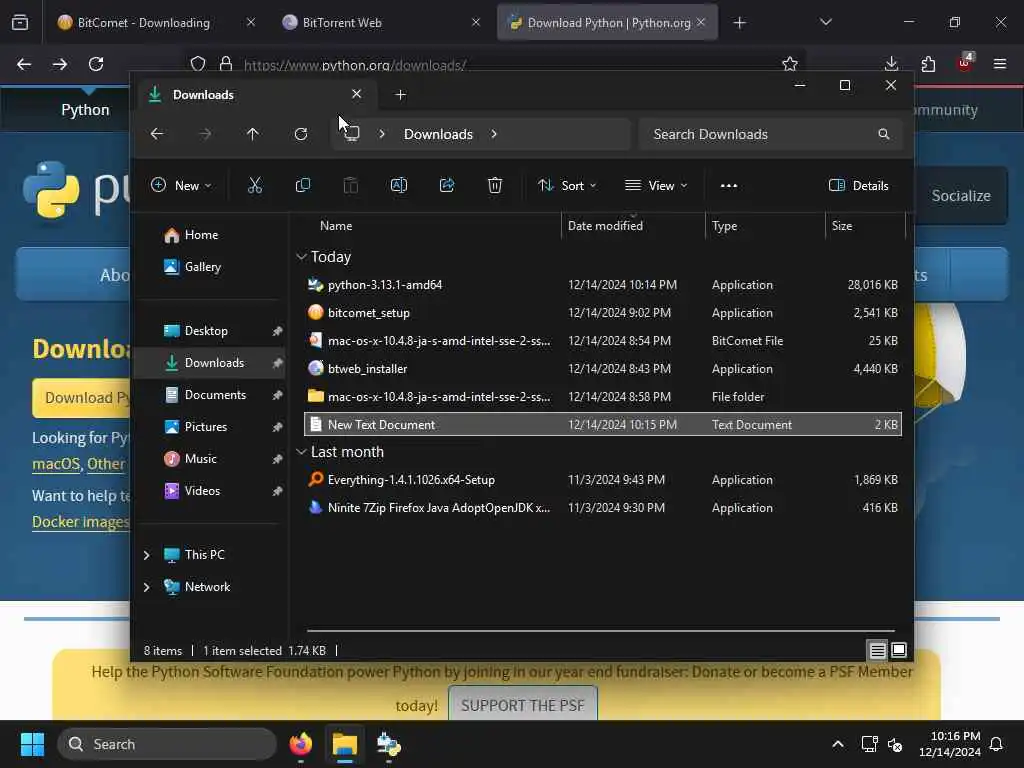Click the Copy icon in Explorer toolbar
The height and width of the screenshot is (768, 1024).
pos(302,185)
